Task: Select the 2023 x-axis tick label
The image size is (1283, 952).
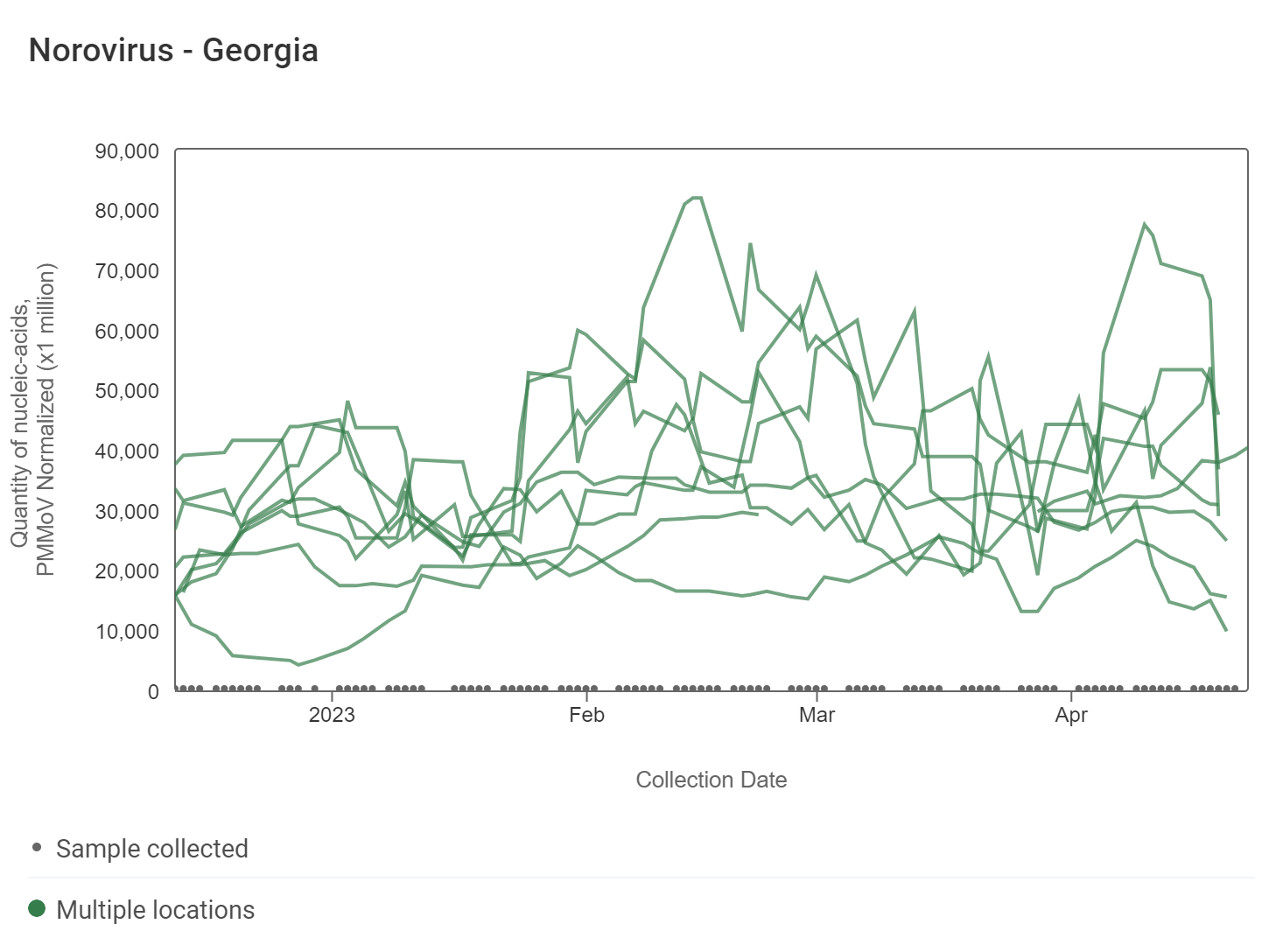Action: coord(332,715)
